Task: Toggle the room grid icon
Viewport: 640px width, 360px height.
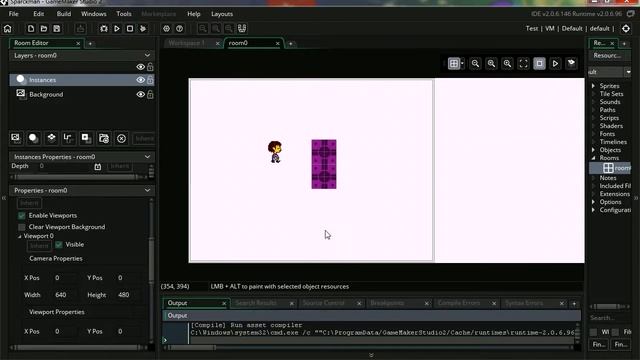Action: coord(453,64)
